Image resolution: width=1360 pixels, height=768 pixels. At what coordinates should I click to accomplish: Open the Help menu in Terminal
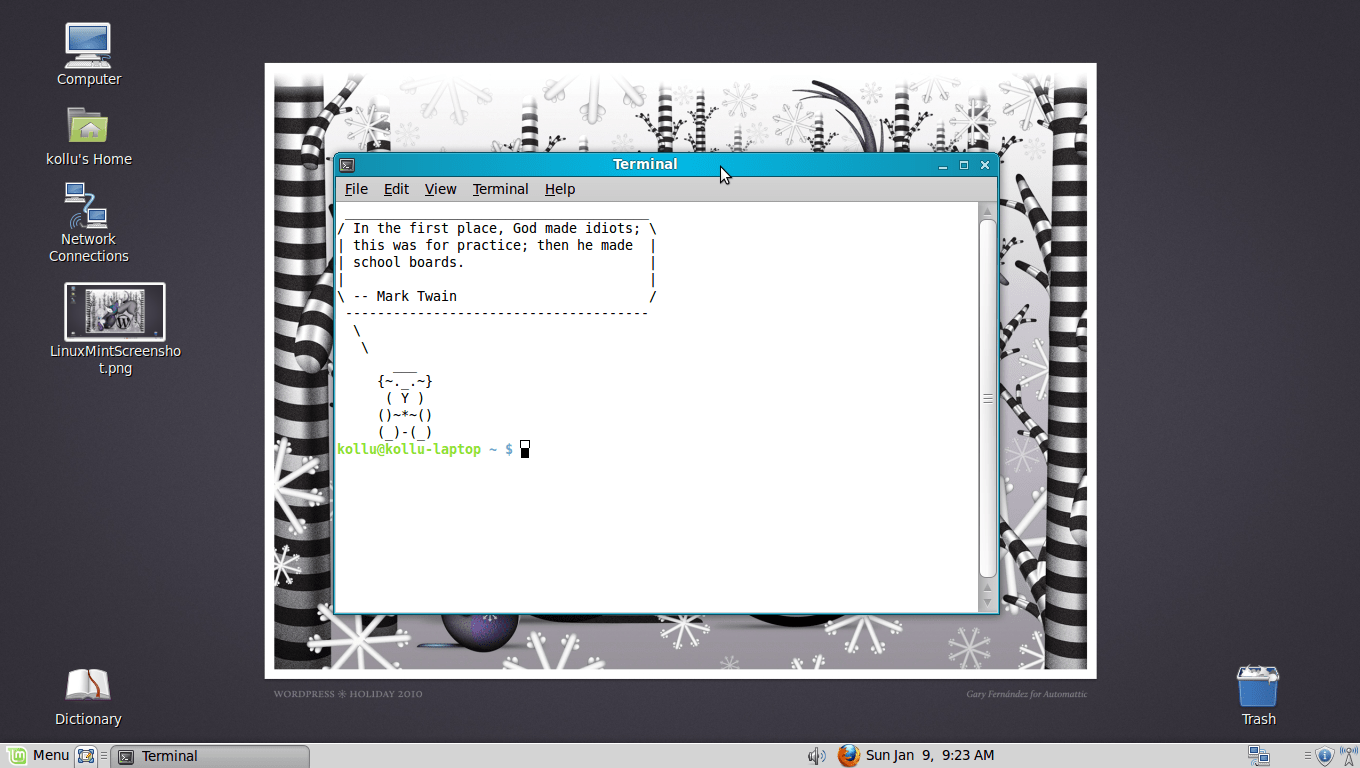560,189
